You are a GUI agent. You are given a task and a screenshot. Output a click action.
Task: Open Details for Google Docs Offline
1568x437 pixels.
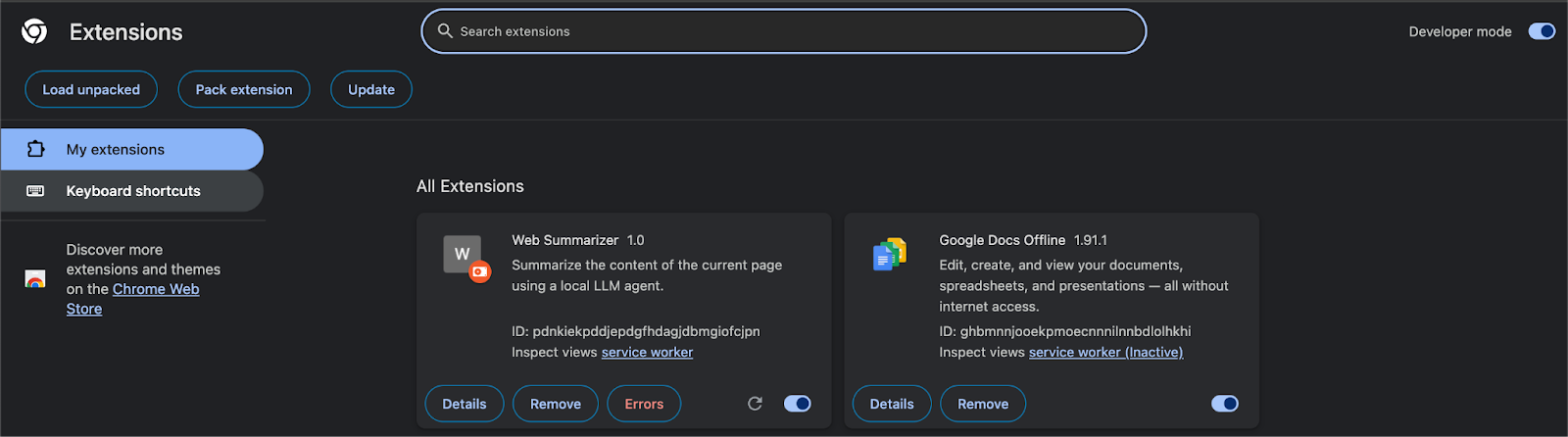coord(892,404)
